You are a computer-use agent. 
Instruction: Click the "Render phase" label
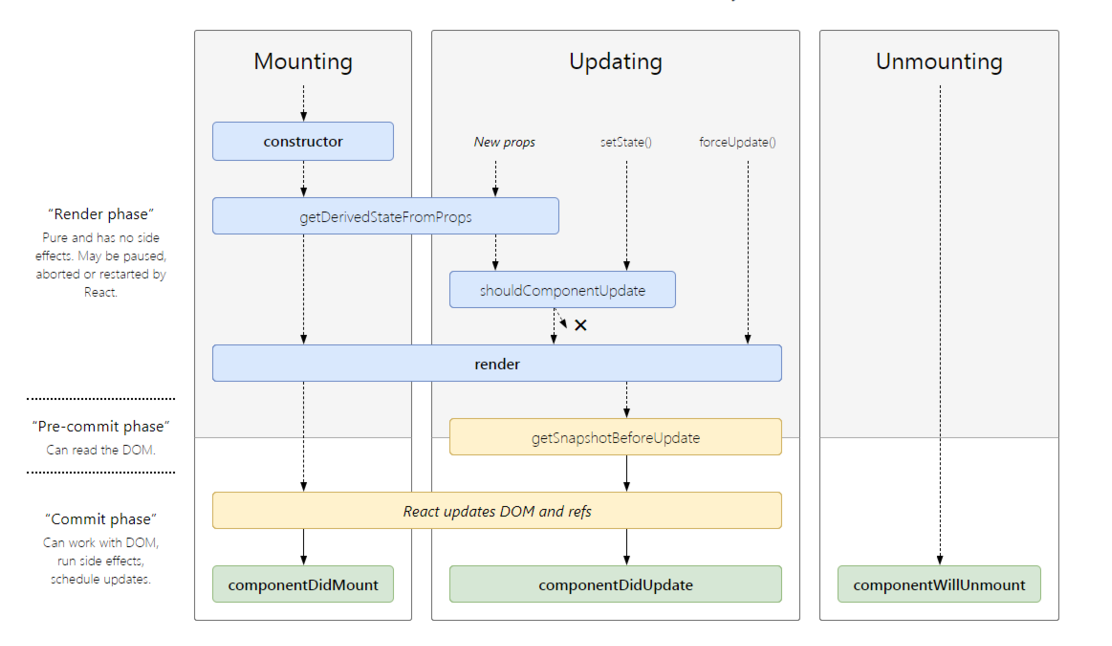(101, 214)
